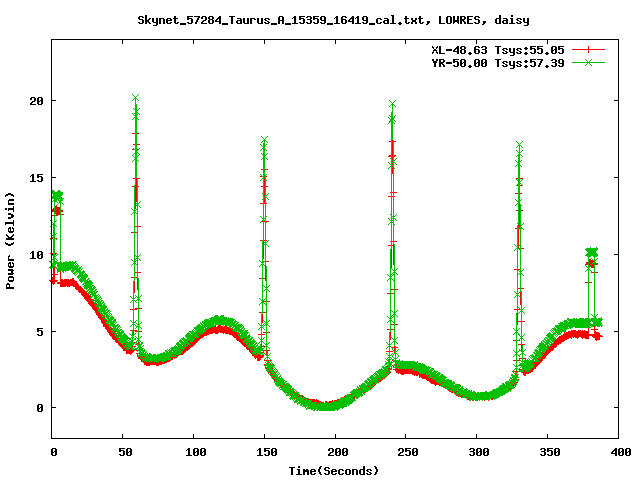Click x-axis tick label 50
This screenshot has width=640, height=480.
125,452
